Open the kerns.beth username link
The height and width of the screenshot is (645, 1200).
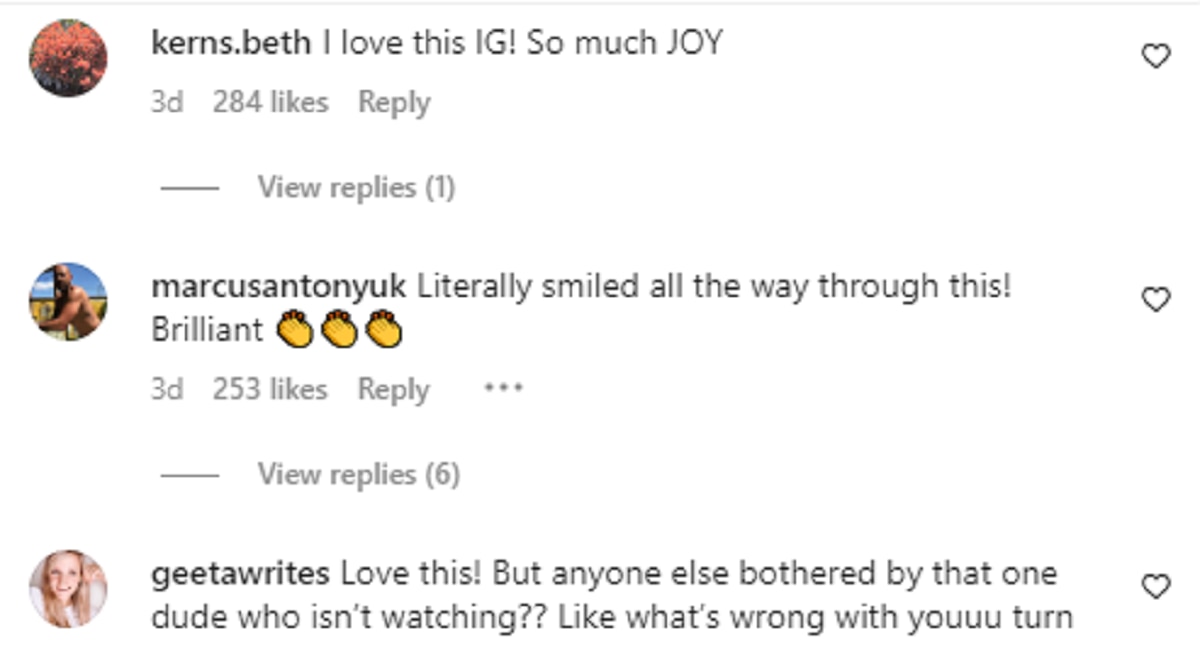tap(231, 43)
